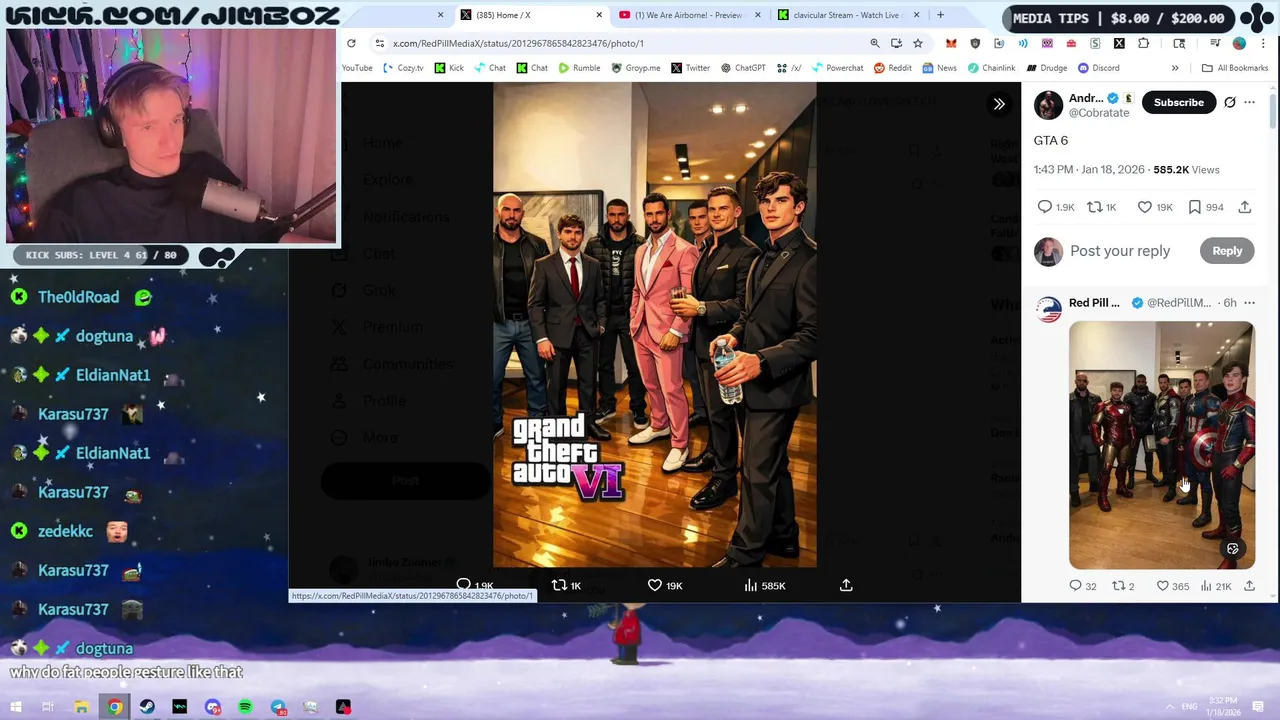Close the clavicular Stream tab
Screen dimensions: 1280x720
point(916,15)
